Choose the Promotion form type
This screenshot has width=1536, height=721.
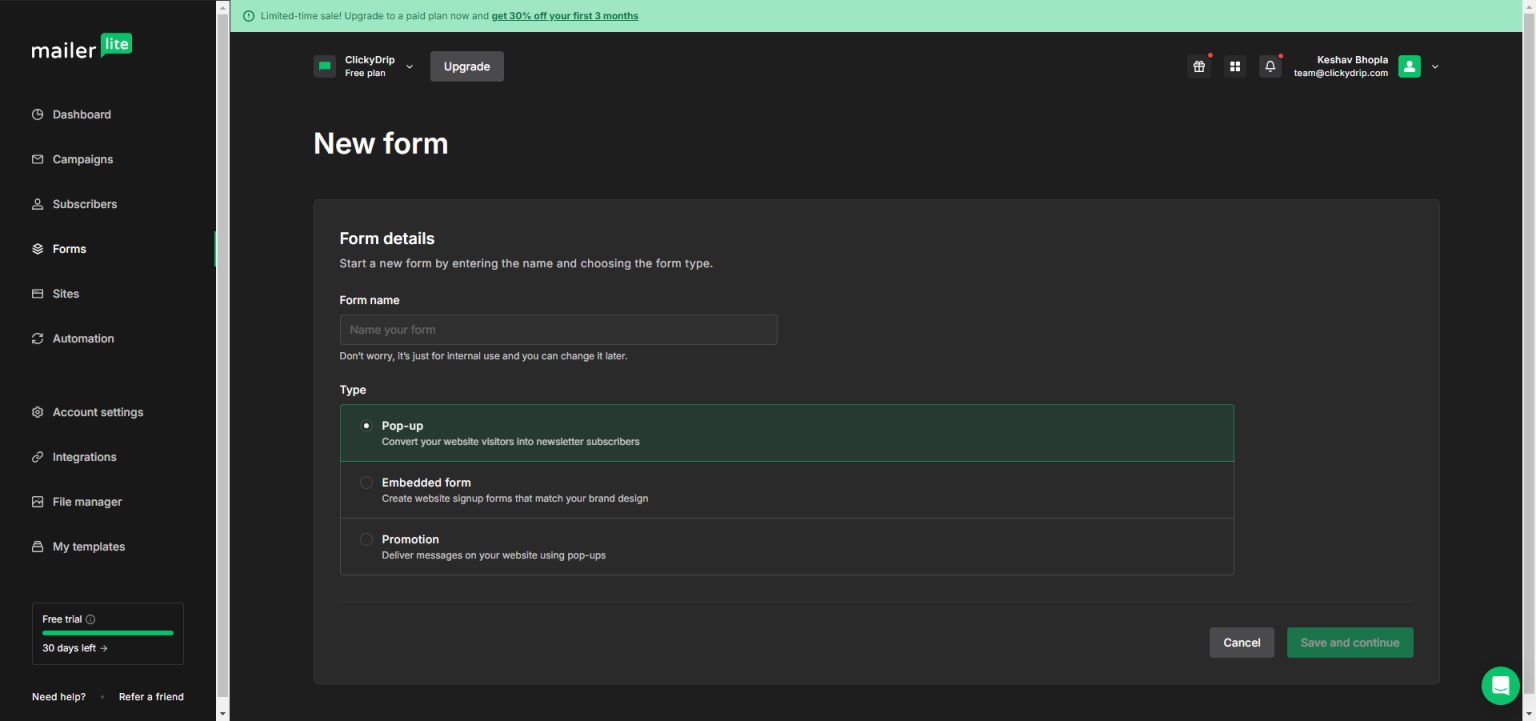[366, 540]
